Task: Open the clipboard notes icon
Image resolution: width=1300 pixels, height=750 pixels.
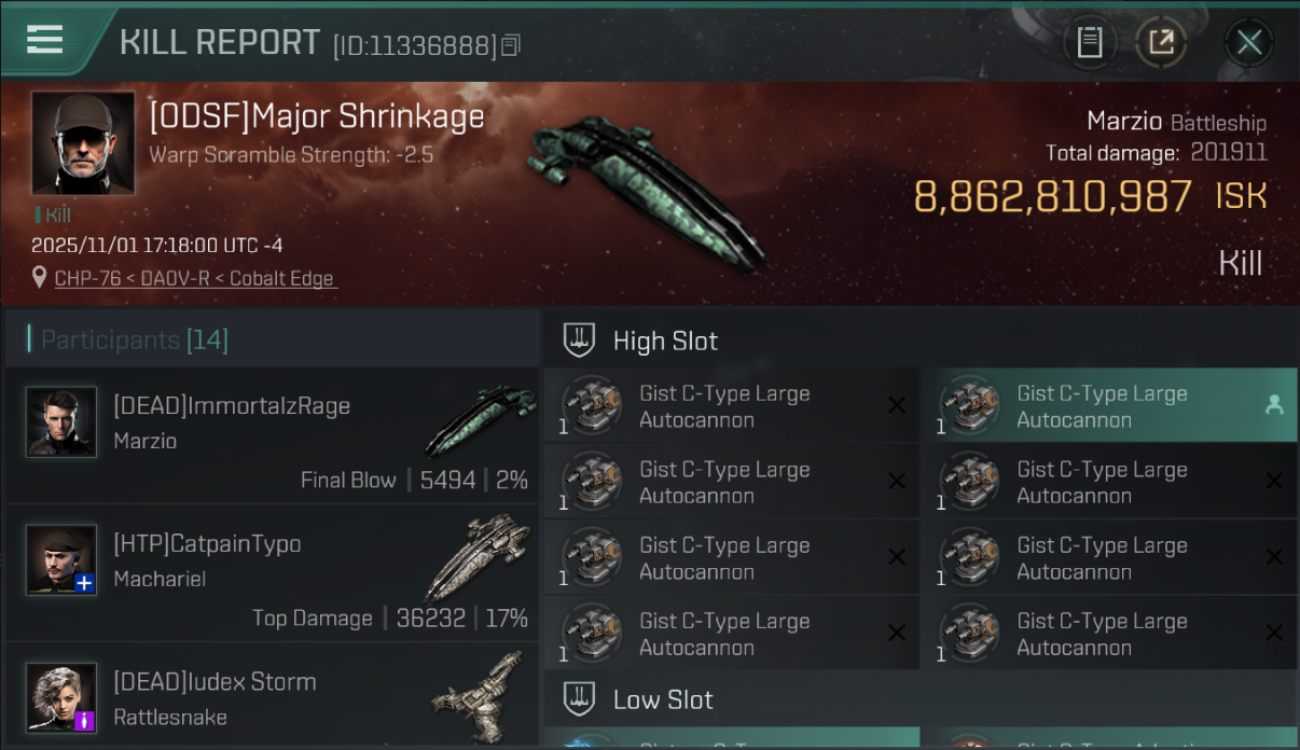Action: (1089, 42)
